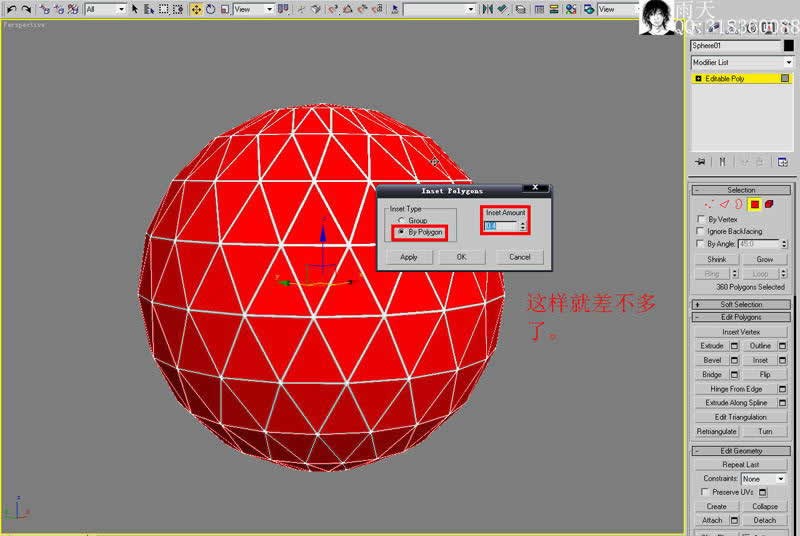Open the Modifier List dropdown
Screen dimensions: 800x536
coord(741,62)
